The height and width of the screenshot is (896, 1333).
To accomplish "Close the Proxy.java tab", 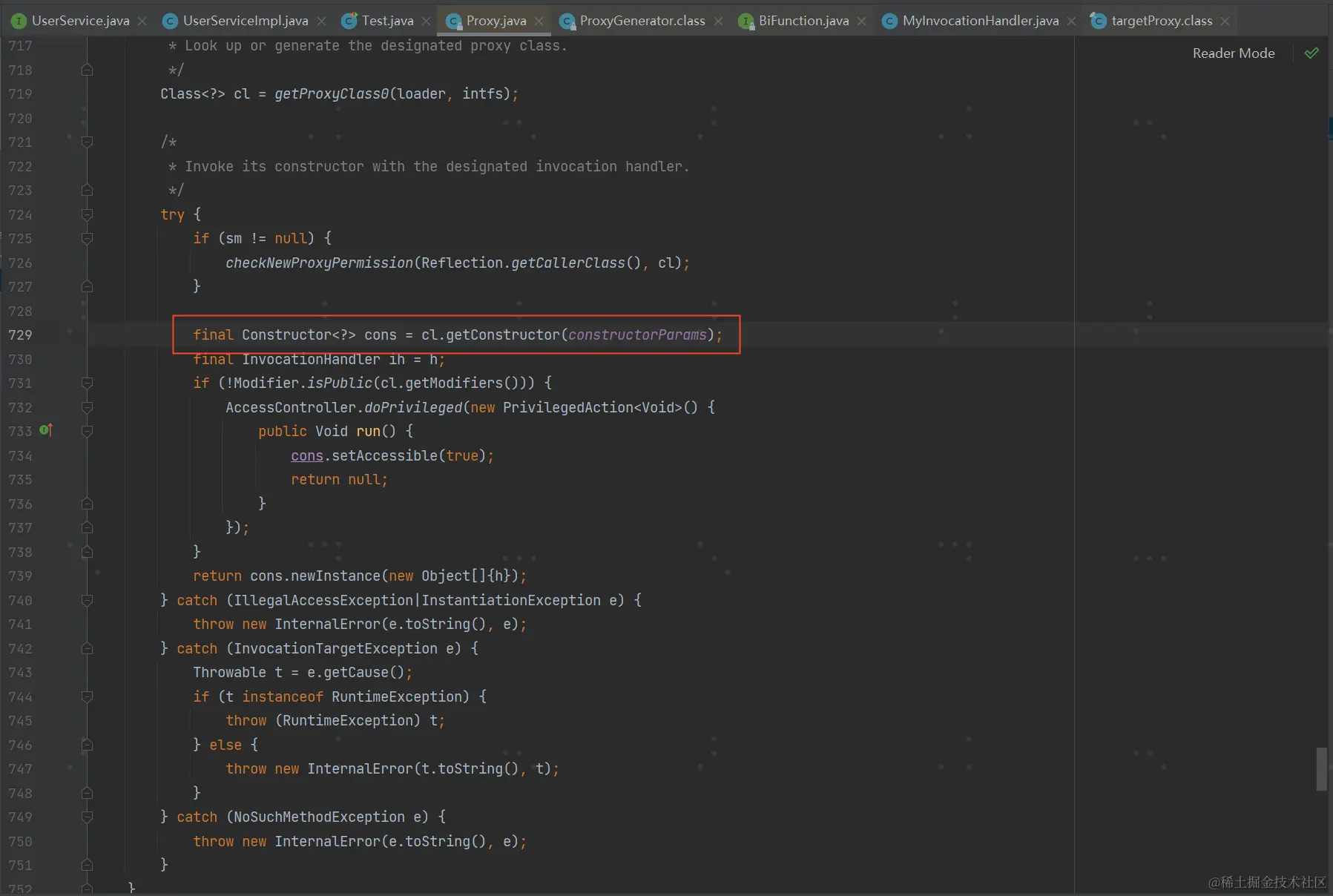I will point(539,21).
